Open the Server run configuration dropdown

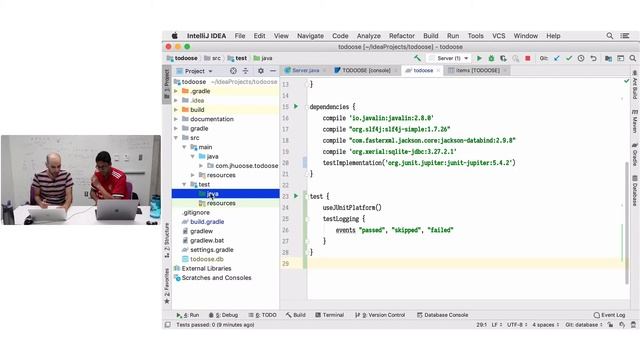click(x=449, y=58)
